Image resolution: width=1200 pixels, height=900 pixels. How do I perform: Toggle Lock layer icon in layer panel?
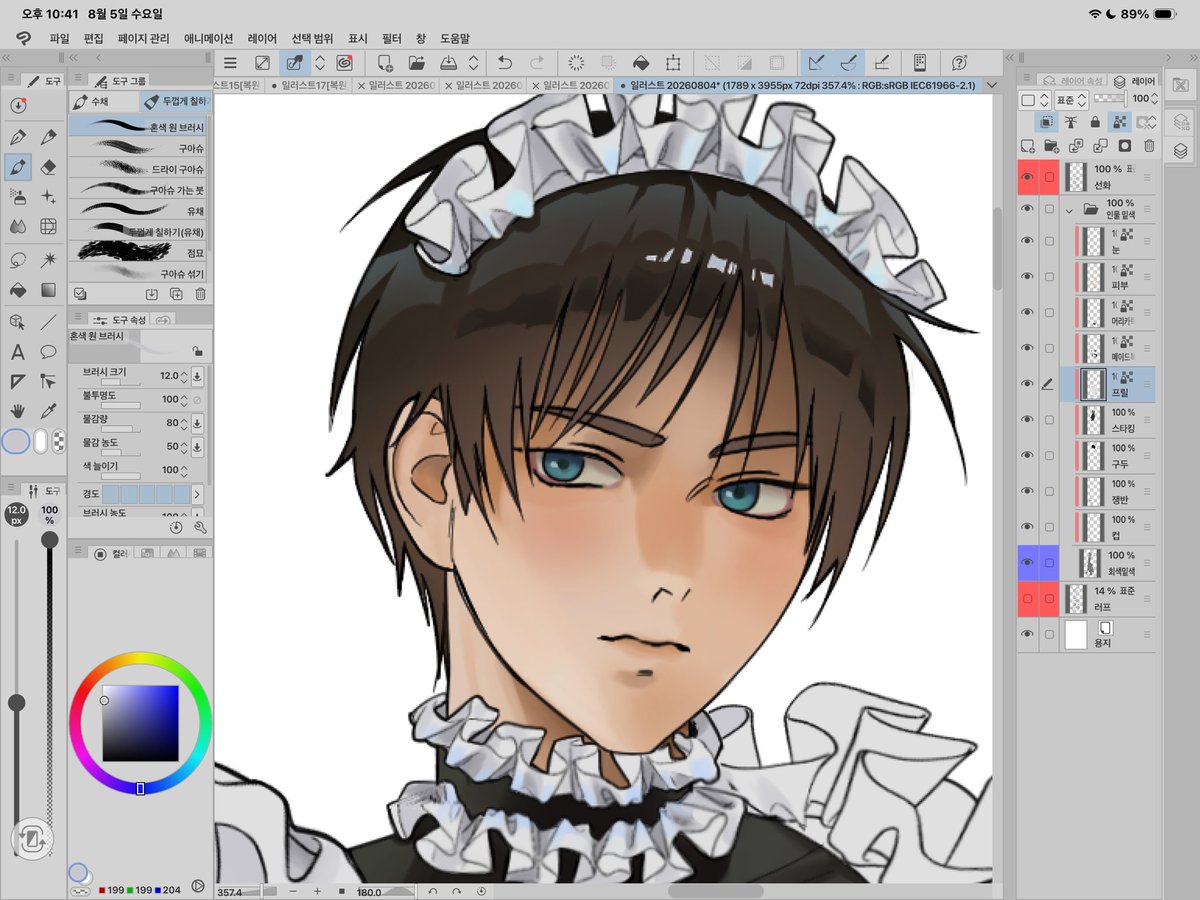(1095, 122)
